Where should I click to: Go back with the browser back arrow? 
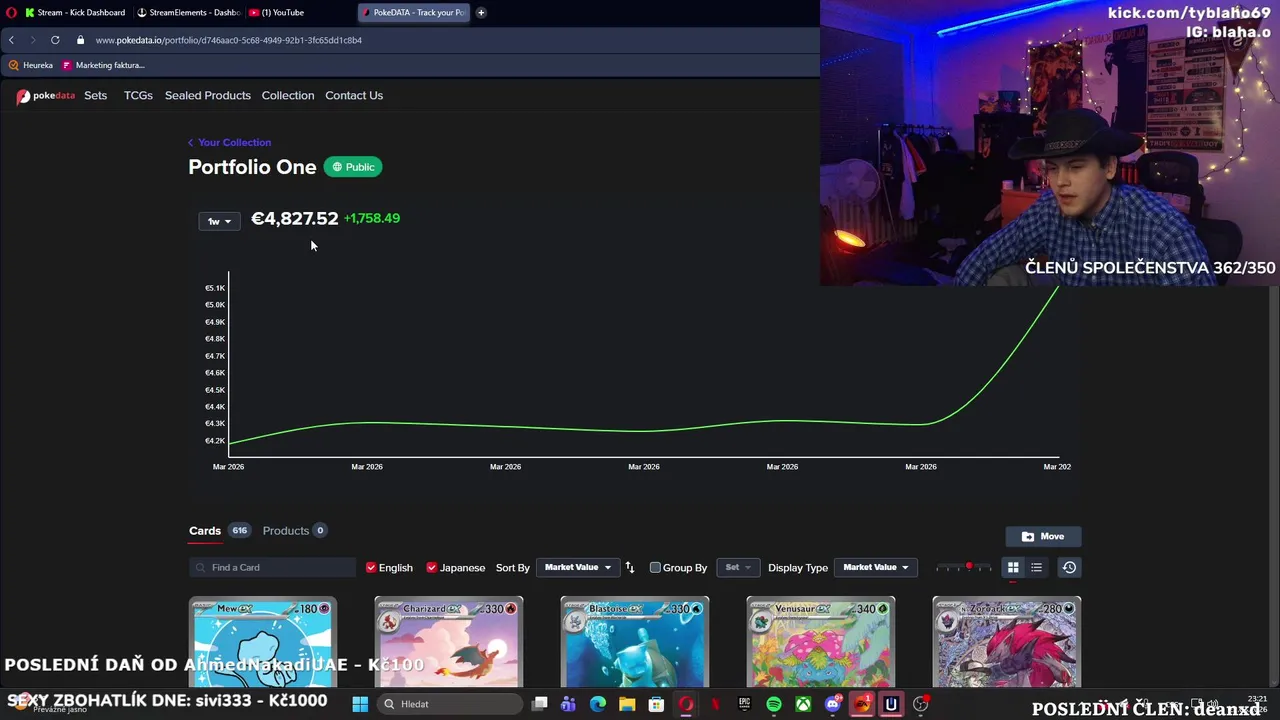(x=11, y=40)
